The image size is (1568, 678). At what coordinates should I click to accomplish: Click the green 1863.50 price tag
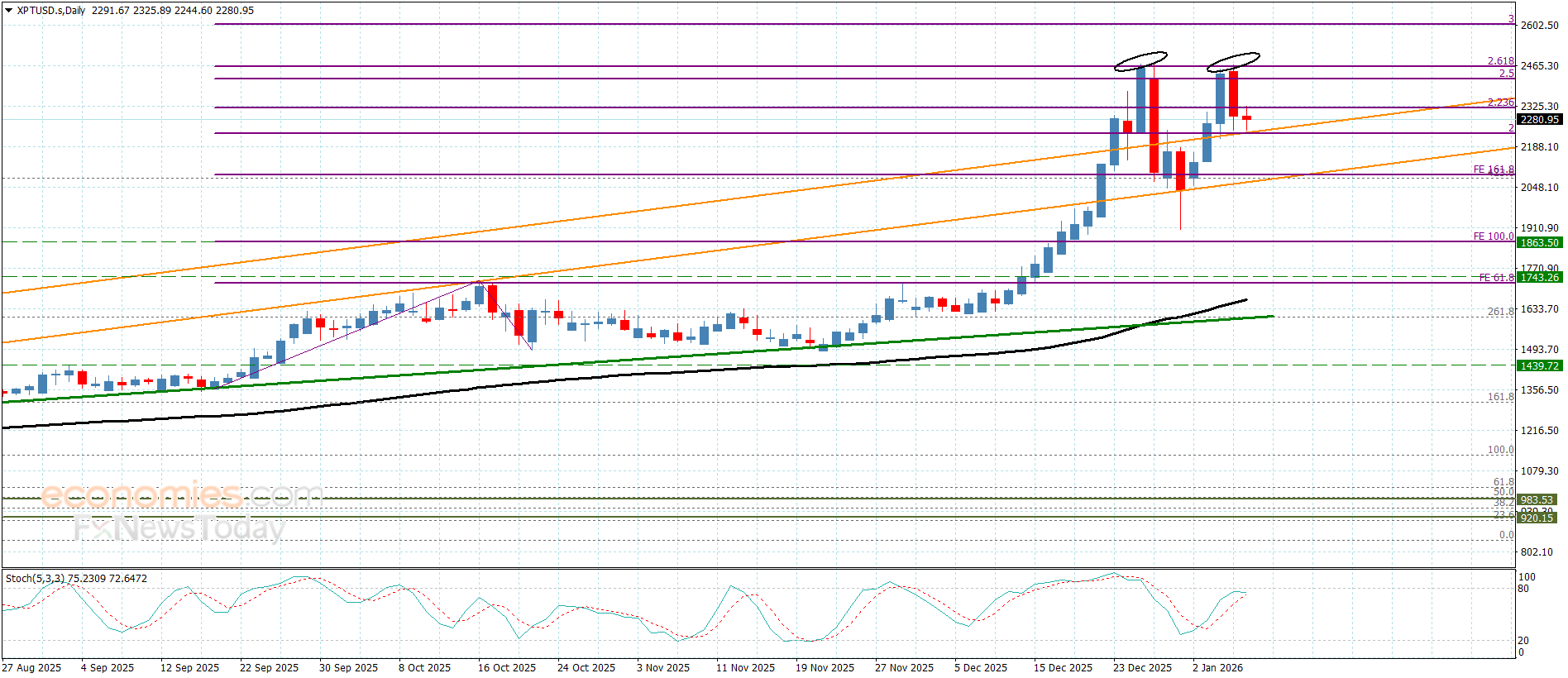point(1539,243)
